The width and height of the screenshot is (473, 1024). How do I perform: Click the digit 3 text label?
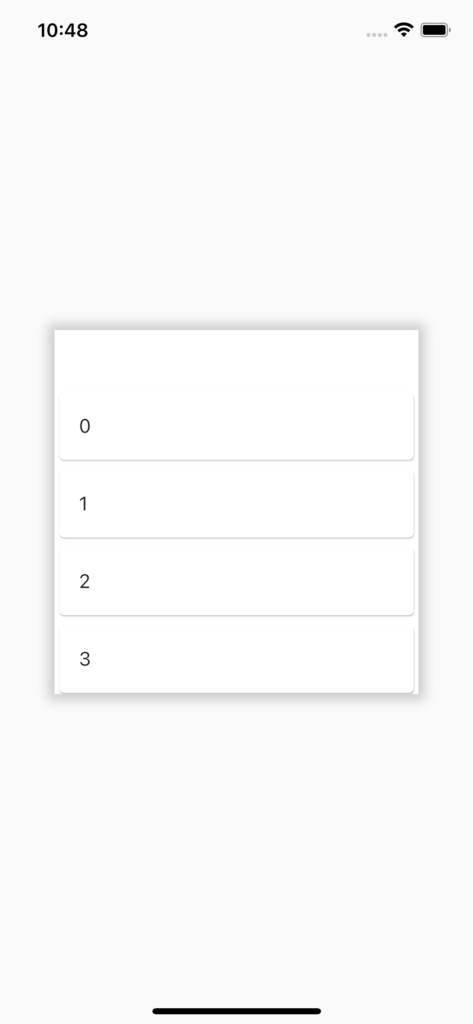pyautogui.click(x=84, y=660)
